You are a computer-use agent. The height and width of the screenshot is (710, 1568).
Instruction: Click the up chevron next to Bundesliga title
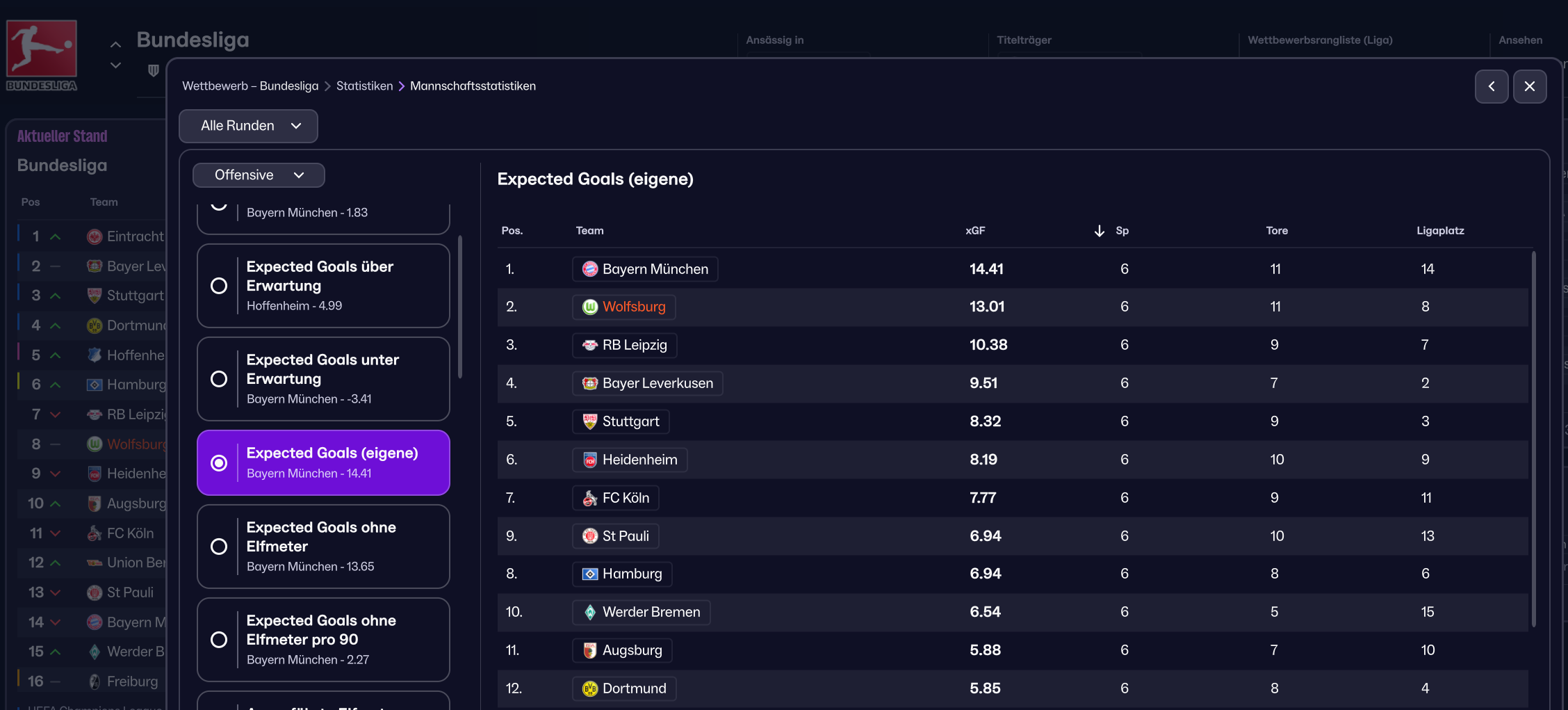pyautogui.click(x=116, y=45)
